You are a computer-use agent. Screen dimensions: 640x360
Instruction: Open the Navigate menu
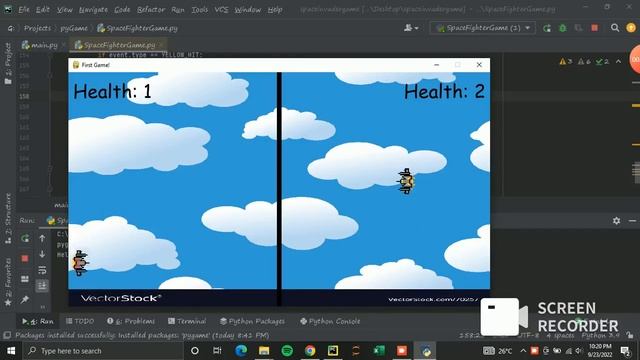coord(93,9)
